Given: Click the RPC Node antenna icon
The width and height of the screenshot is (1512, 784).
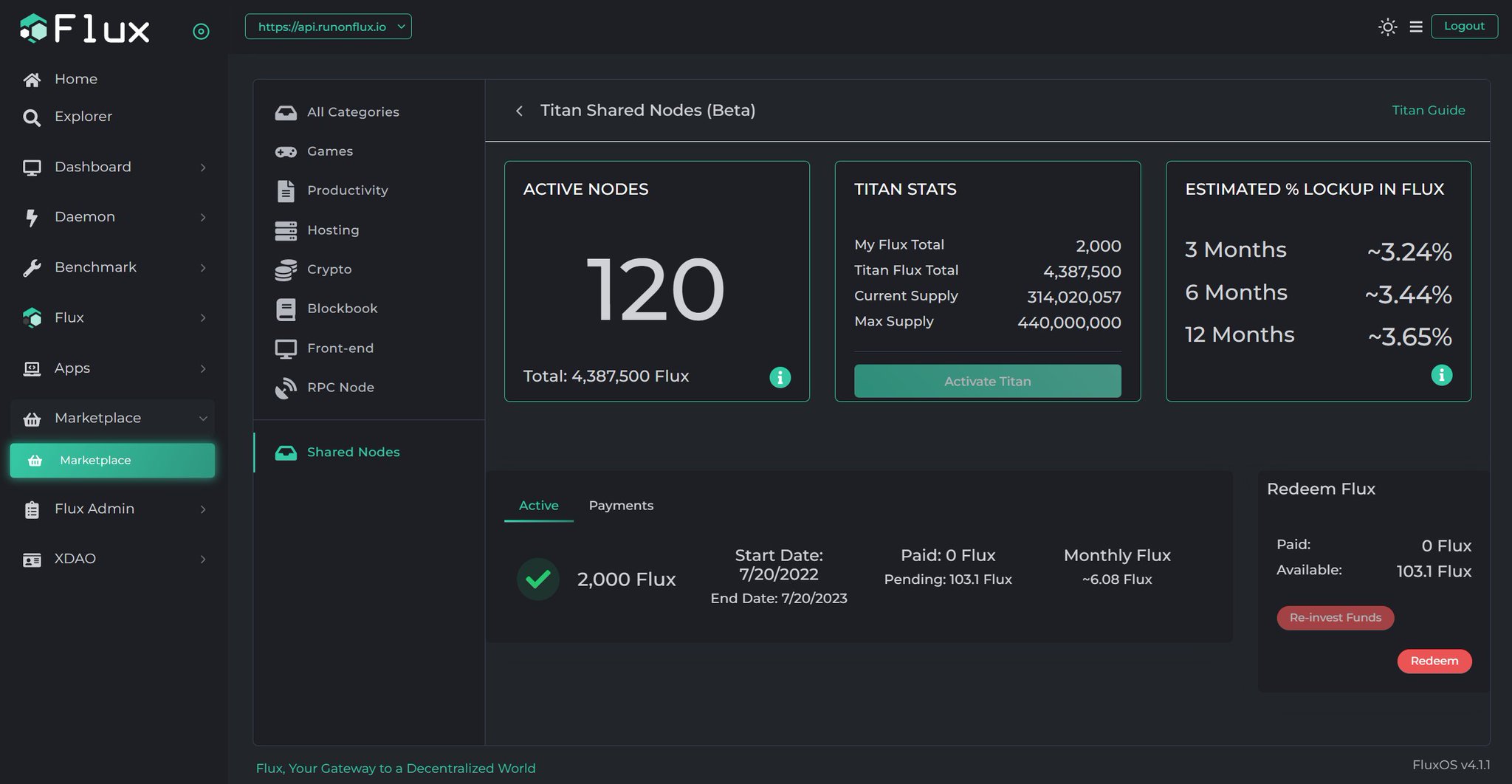Looking at the screenshot, I should (286, 387).
